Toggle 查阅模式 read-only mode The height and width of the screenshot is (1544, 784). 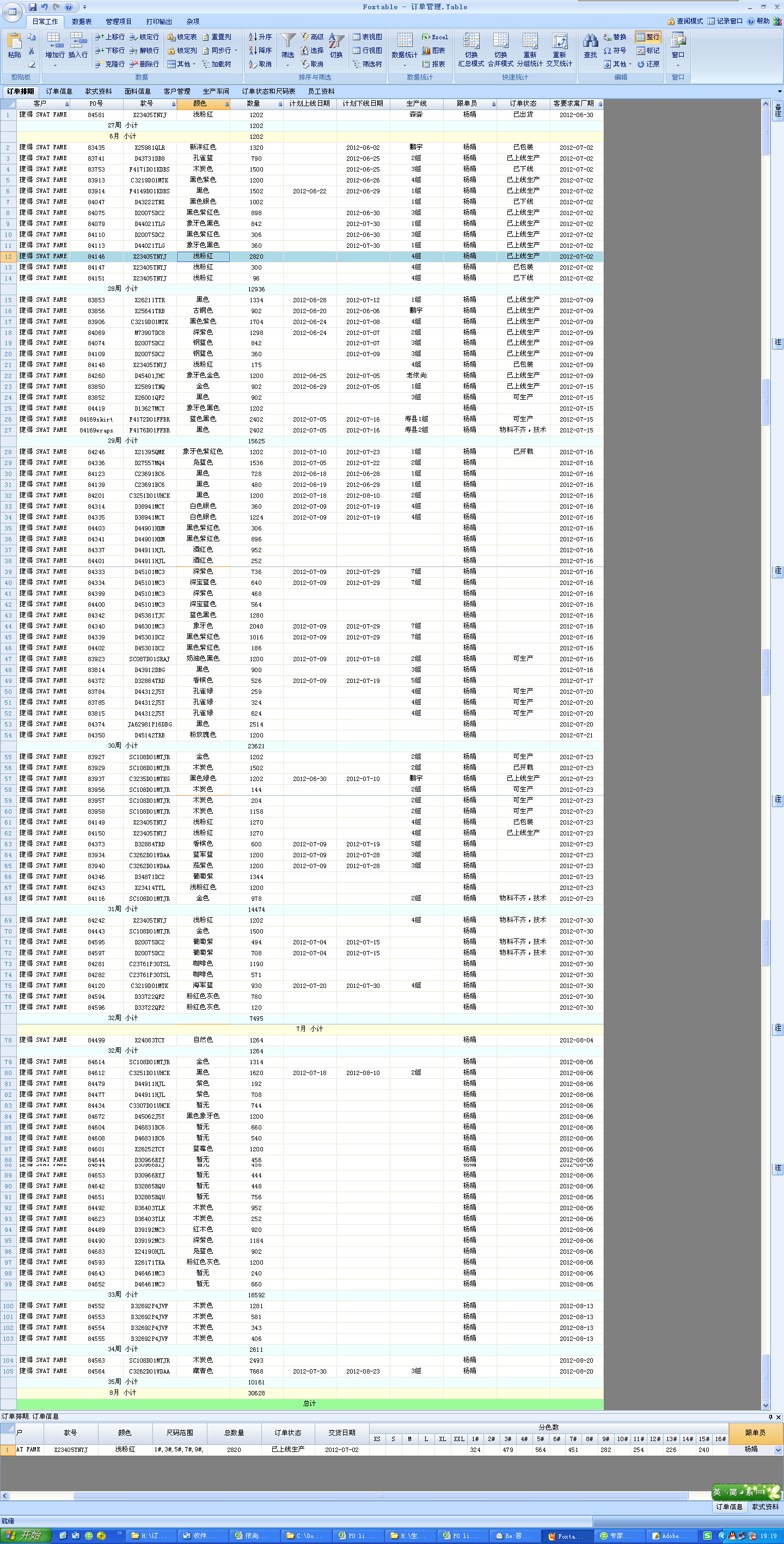click(x=685, y=21)
